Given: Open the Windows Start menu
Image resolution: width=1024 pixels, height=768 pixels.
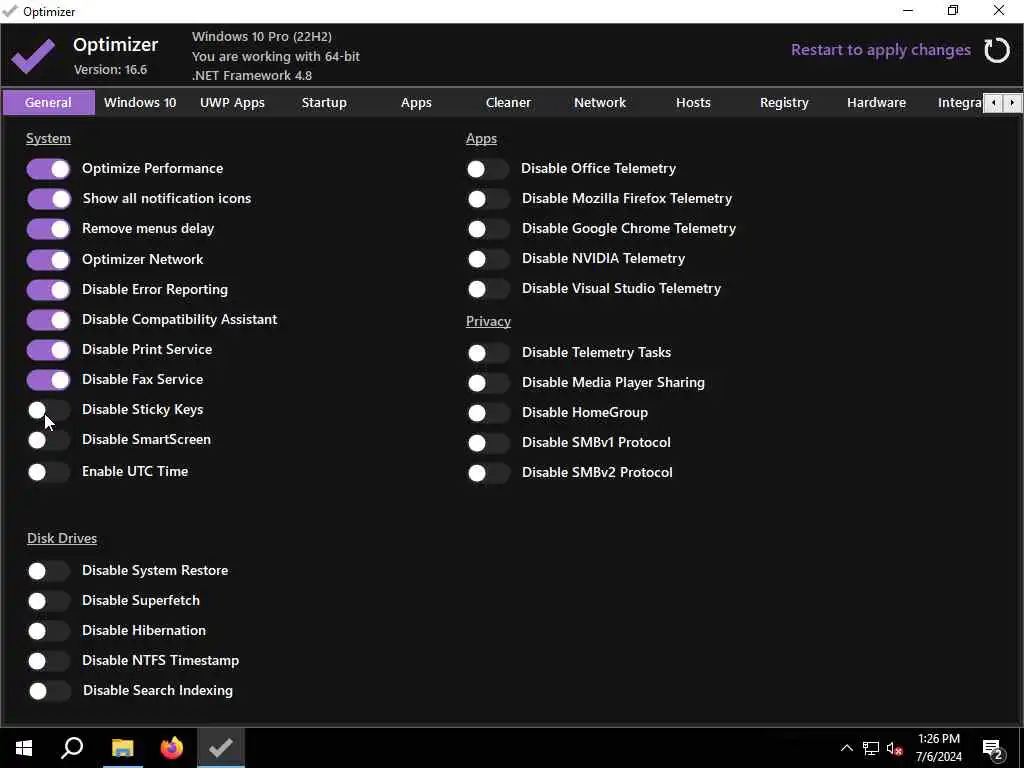Looking at the screenshot, I should coord(24,748).
